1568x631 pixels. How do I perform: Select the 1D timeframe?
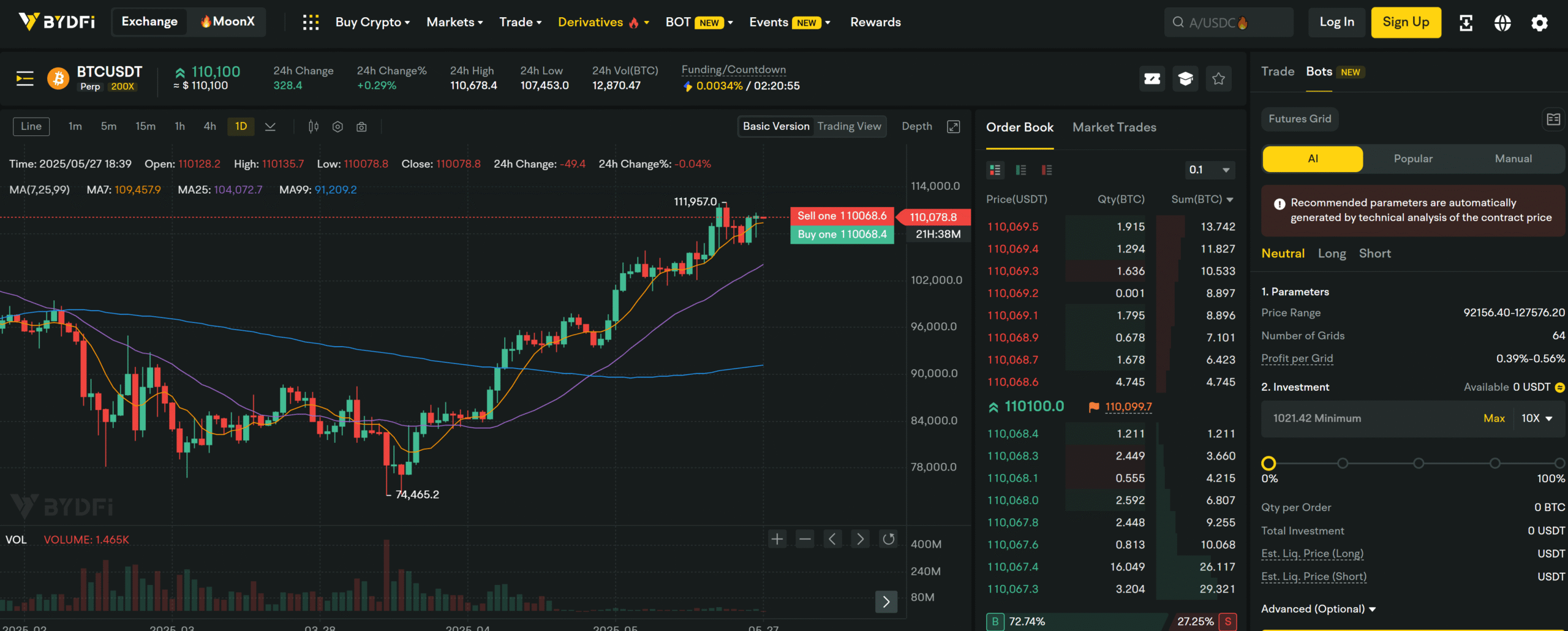(x=241, y=126)
